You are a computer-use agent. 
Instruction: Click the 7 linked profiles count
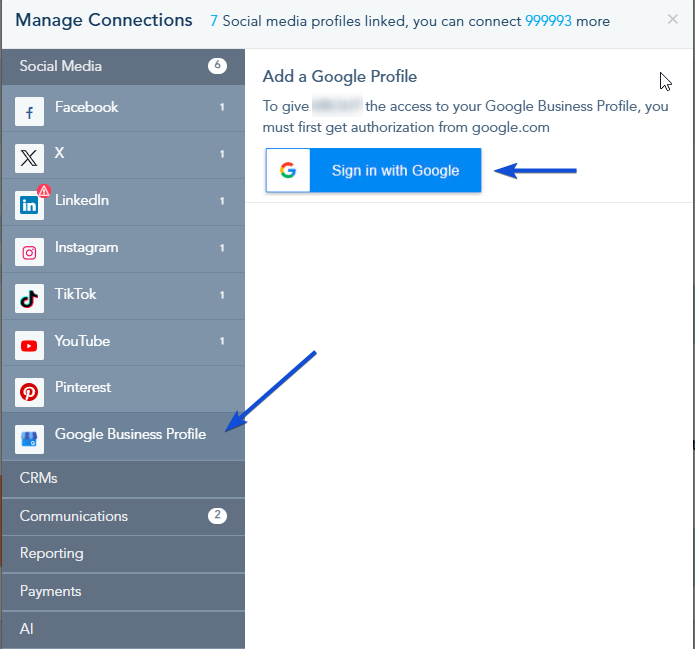pyautogui.click(x=214, y=21)
